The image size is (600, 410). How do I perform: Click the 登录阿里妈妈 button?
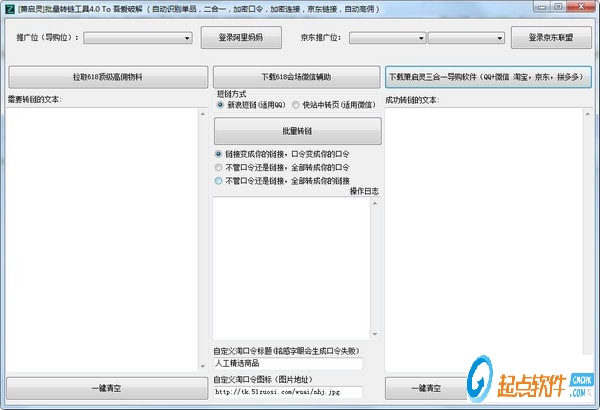[x=241, y=38]
